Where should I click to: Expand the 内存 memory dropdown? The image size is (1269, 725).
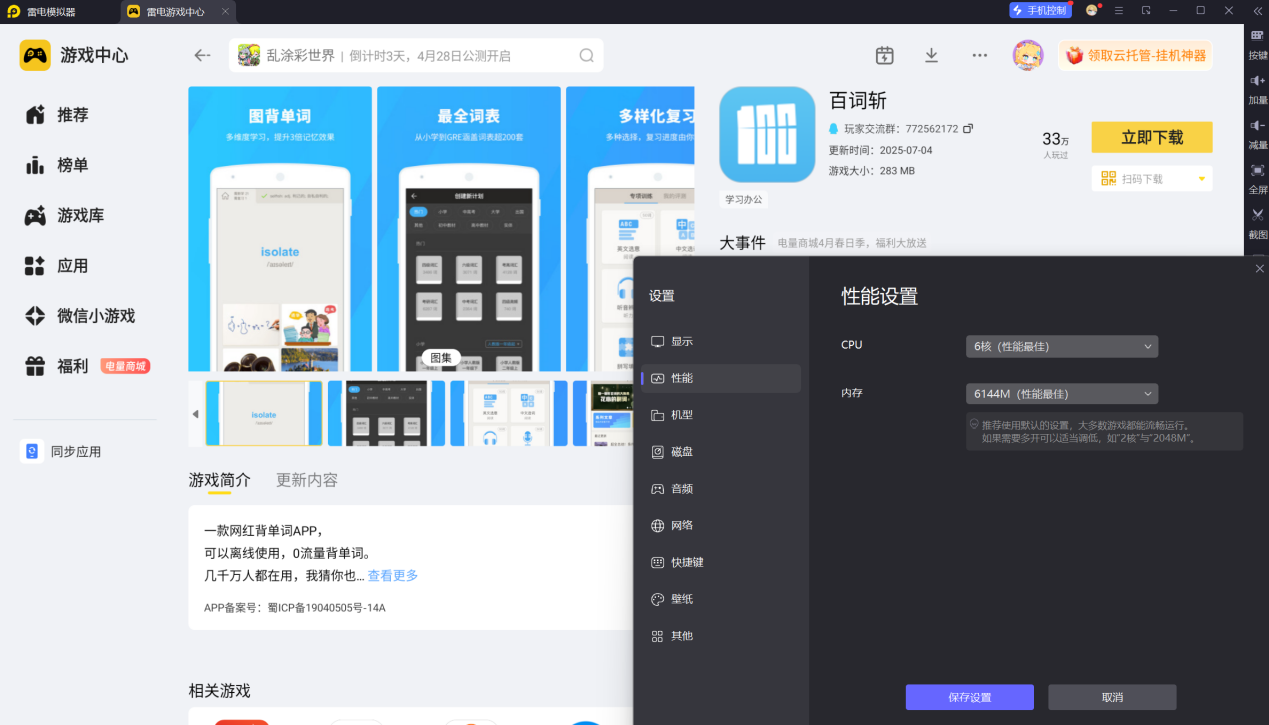click(x=1062, y=394)
